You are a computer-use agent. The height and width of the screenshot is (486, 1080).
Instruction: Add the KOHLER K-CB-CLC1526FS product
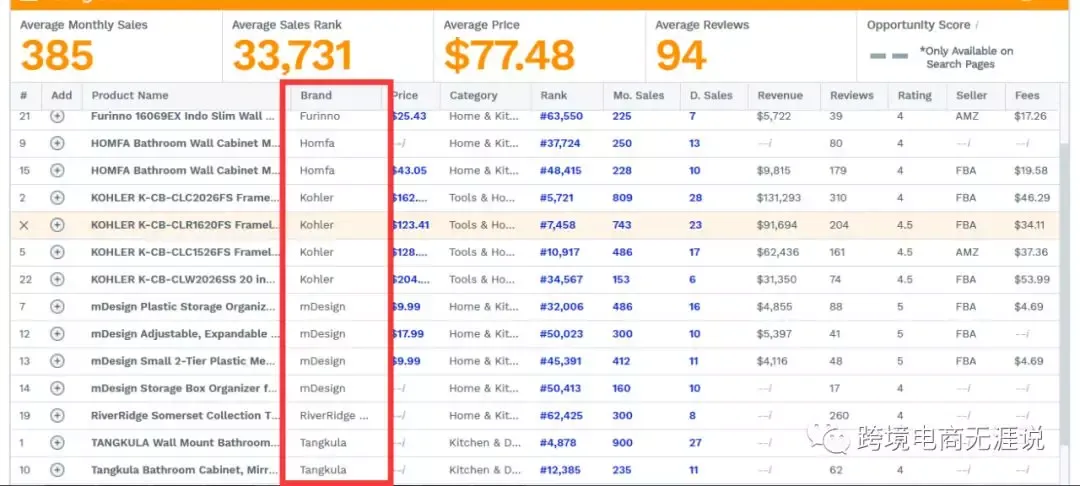tap(57, 252)
